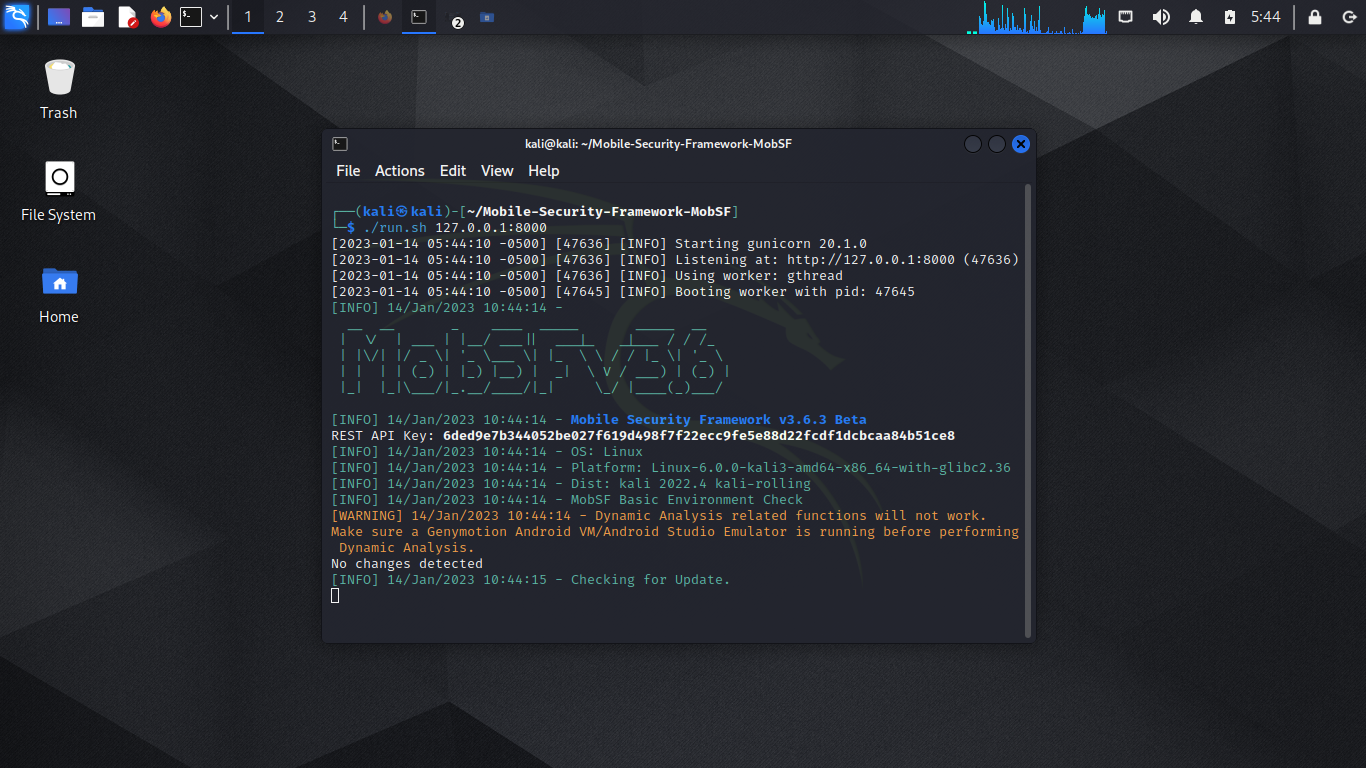This screenshot has width=1366, height=768.
Task: Click the REST API key hash string
Action: pos(699,436)
